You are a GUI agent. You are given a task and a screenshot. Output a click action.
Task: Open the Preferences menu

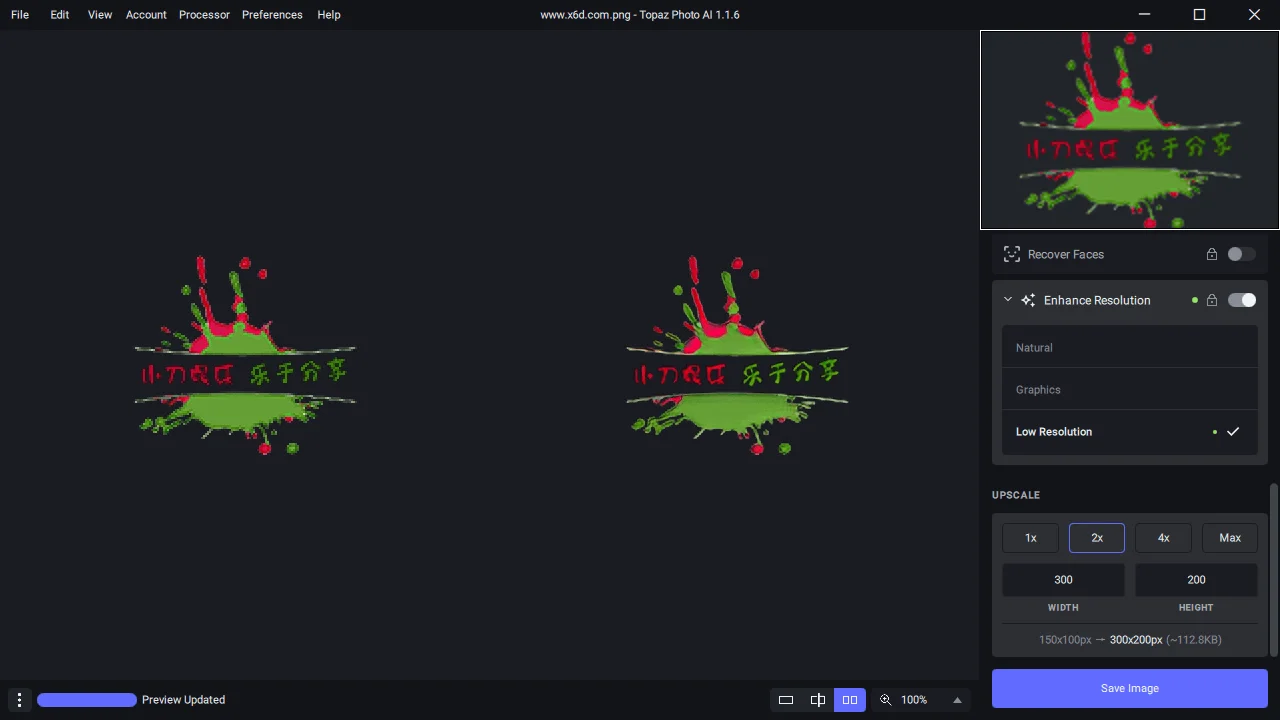pyautogui.click(x=272, y=15)
